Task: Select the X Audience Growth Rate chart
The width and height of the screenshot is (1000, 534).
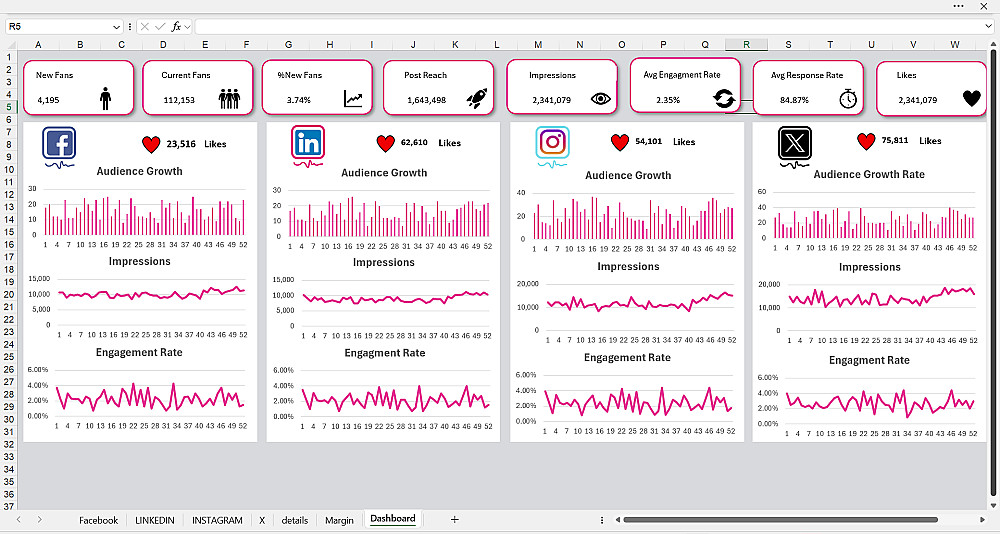Action: pyautogui.click(x=869, y=209)
